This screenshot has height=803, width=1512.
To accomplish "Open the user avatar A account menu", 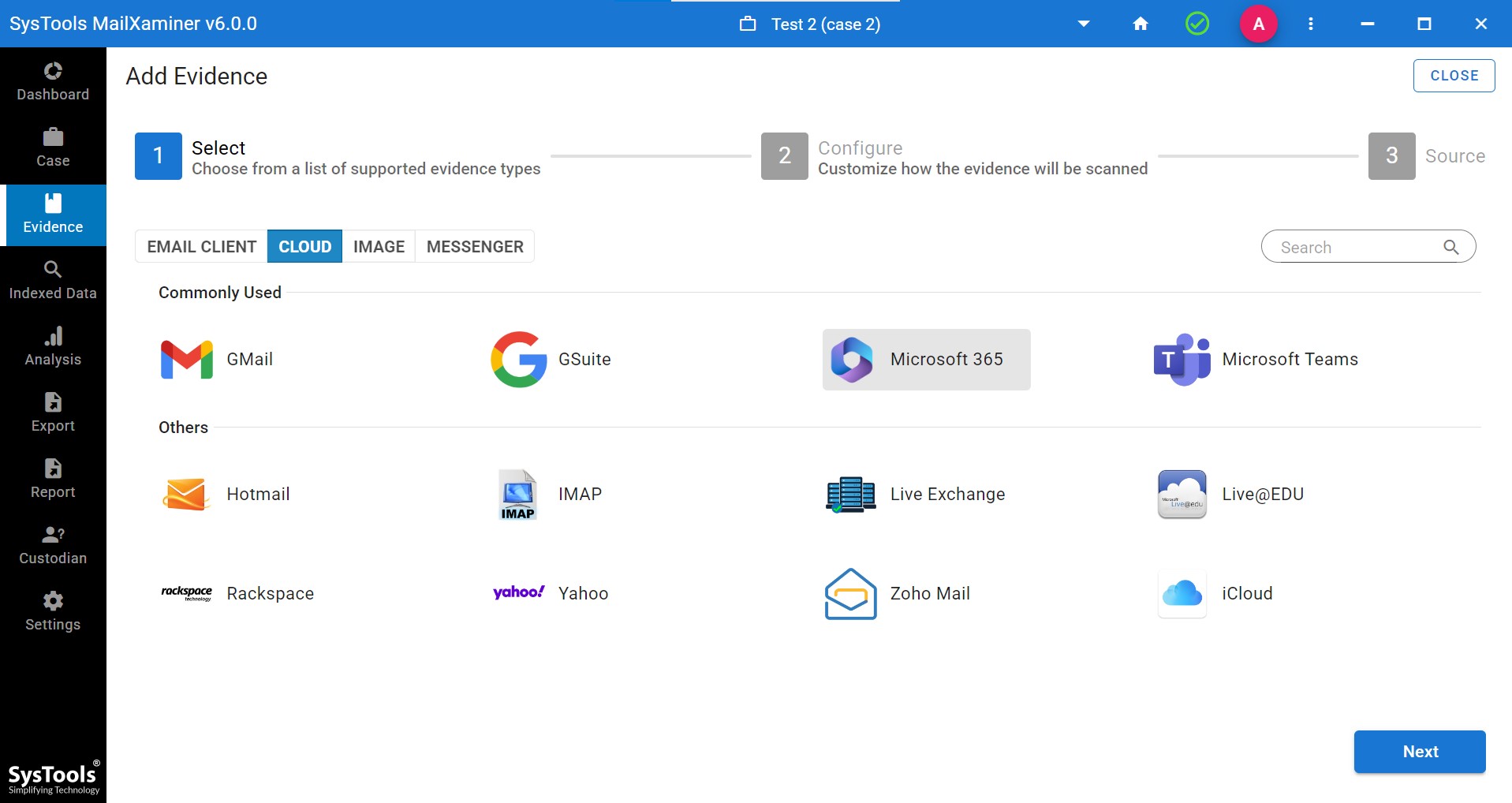I will pyautogui.click(x=1259, y=24).
